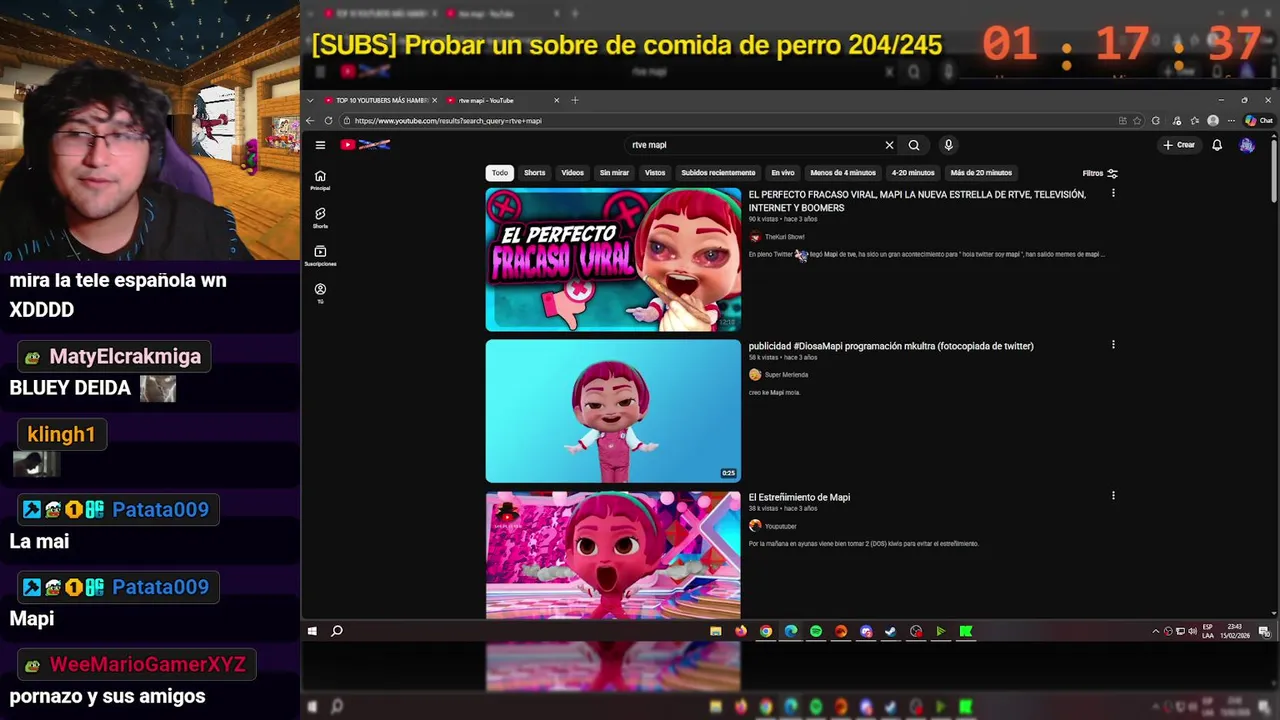Image resolution: width=1280 pixels, height=720 pixels.
Task: Open Steam from the taskbar
Action: [891, 631]
